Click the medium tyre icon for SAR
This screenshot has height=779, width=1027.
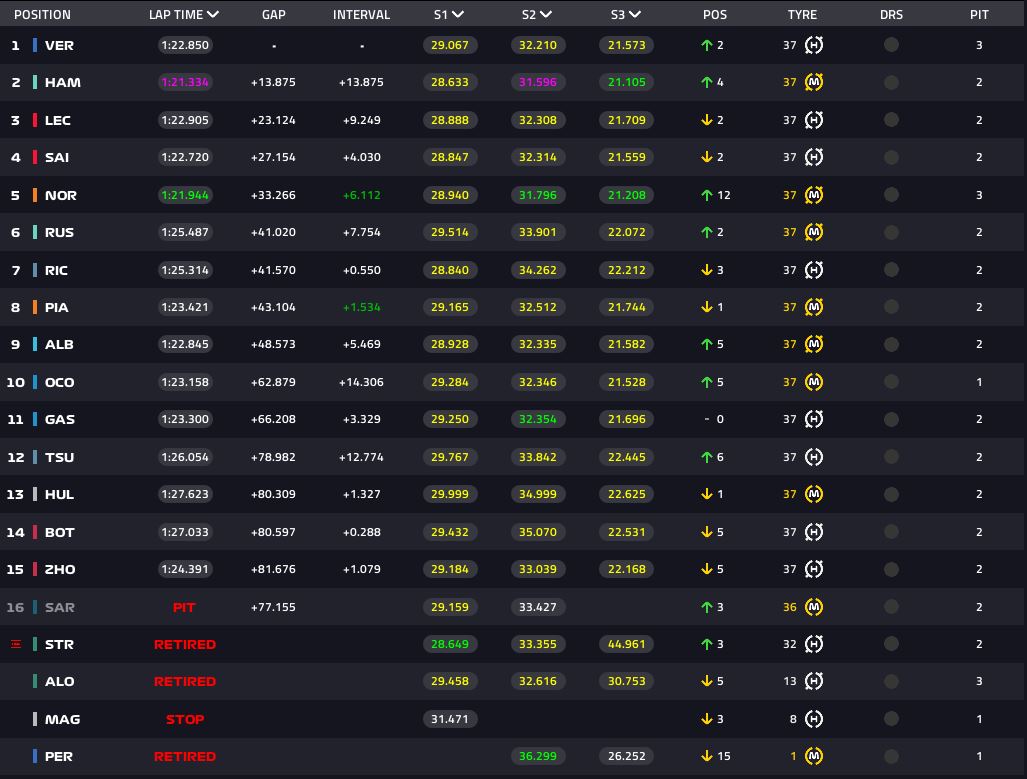814,607
